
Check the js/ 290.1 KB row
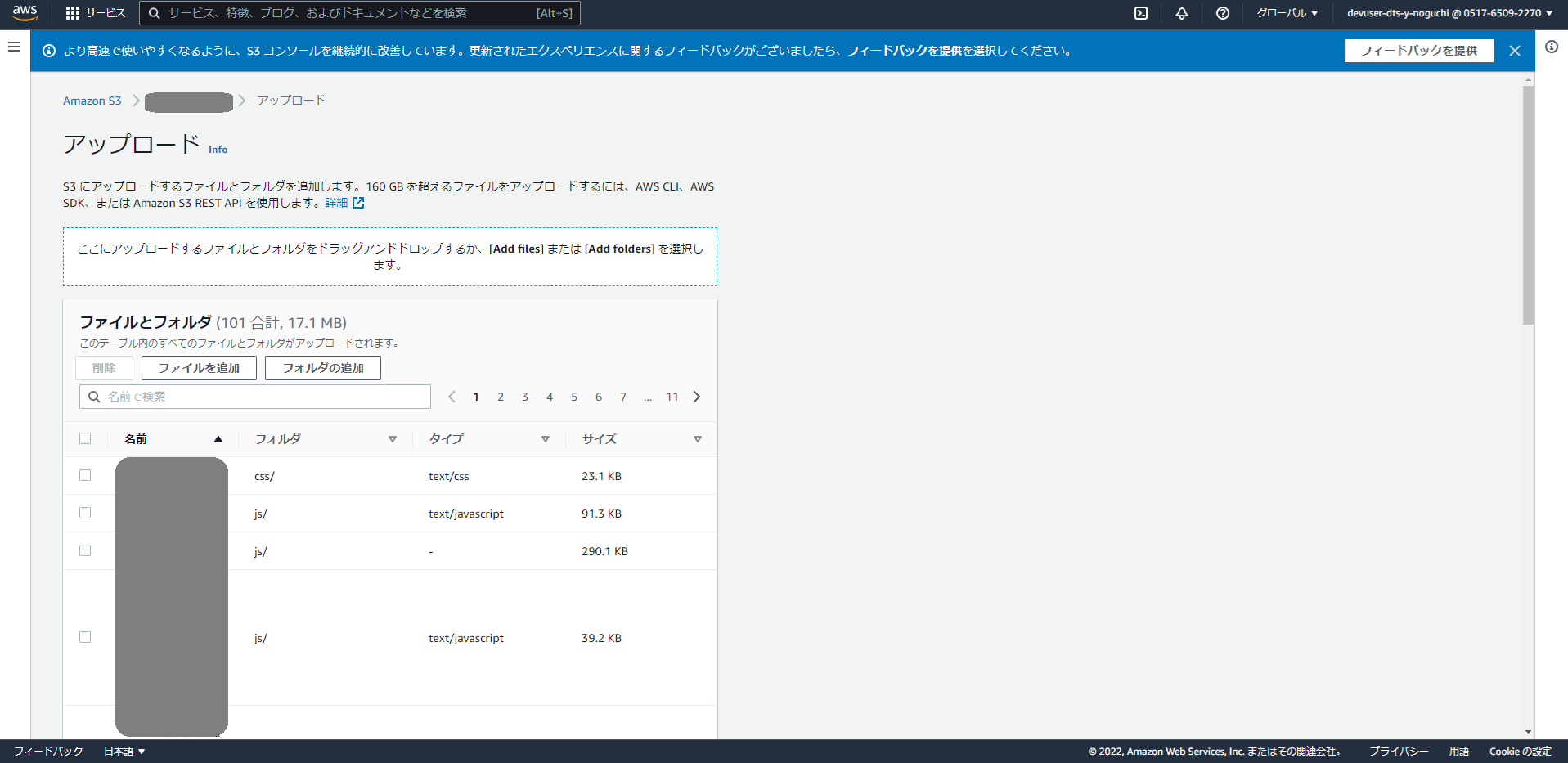(85, 550)
